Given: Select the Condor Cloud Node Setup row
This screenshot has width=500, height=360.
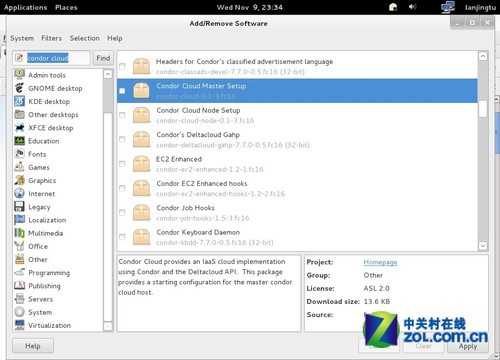Looking at the screenshot, I should pos(297,115).
